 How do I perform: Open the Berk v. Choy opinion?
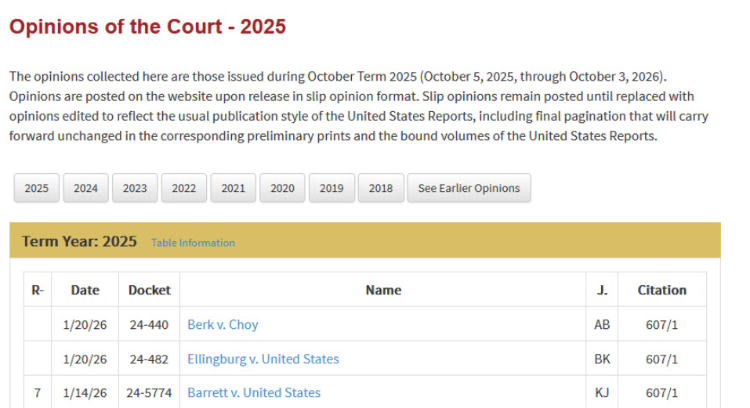click(223, 324)
